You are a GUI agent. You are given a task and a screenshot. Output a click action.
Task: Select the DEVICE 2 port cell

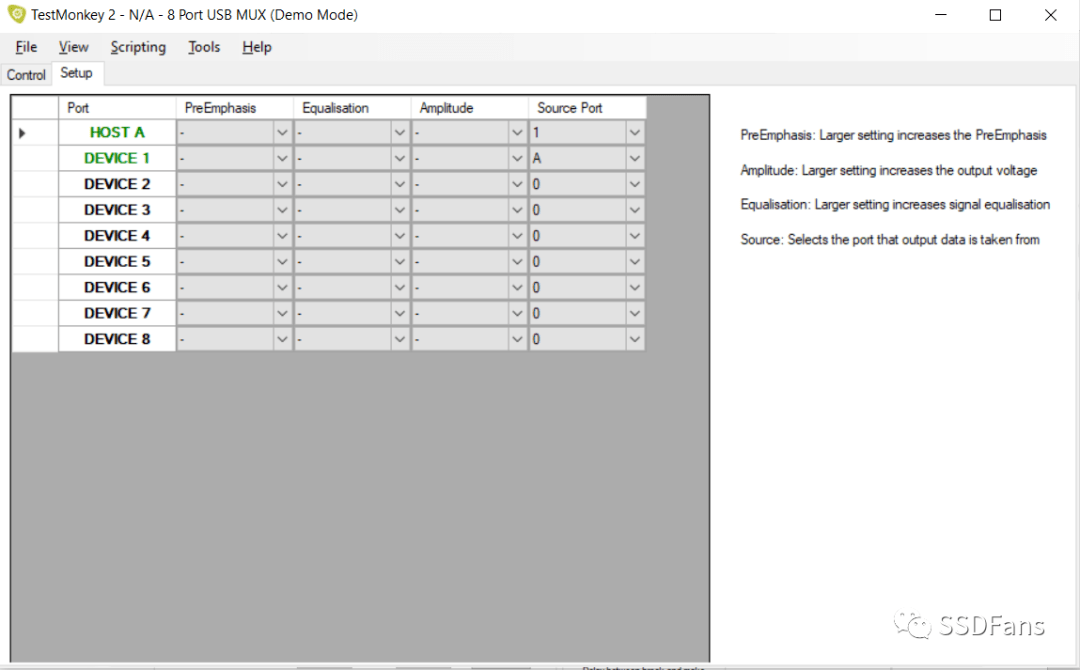coord(117,184)
